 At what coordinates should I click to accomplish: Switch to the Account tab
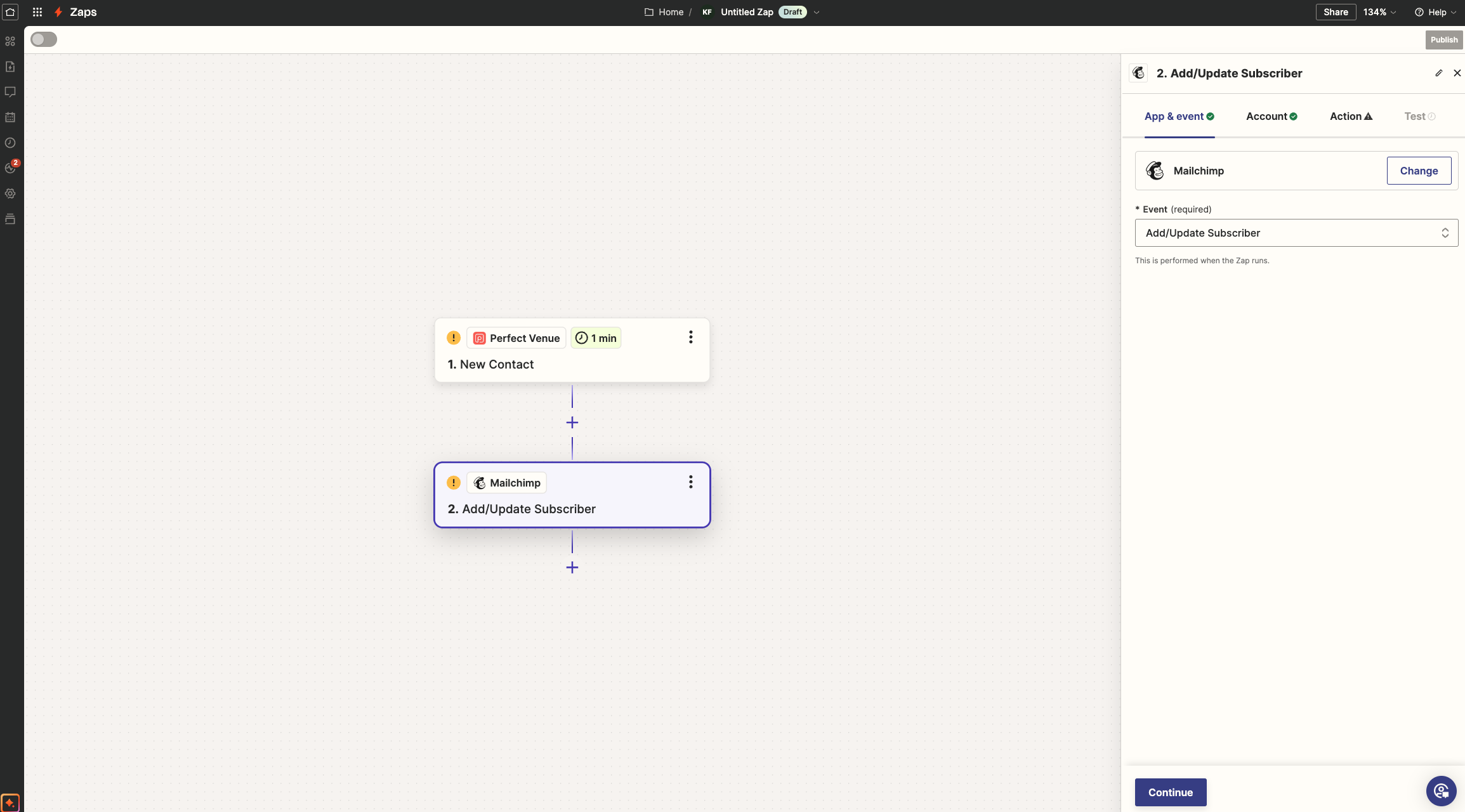coord(1271,116)
